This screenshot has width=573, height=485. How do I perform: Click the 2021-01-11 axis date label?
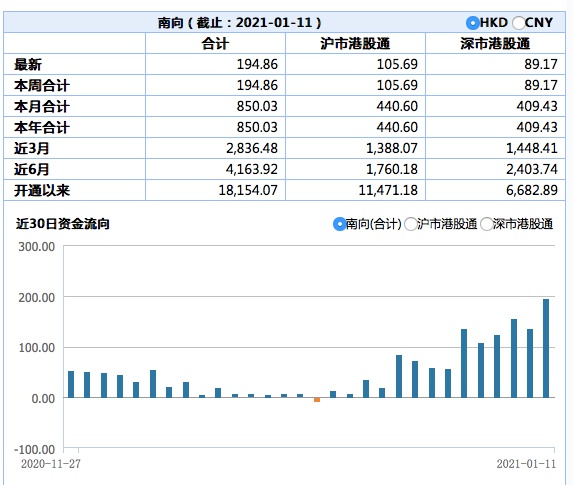[526, 464]
